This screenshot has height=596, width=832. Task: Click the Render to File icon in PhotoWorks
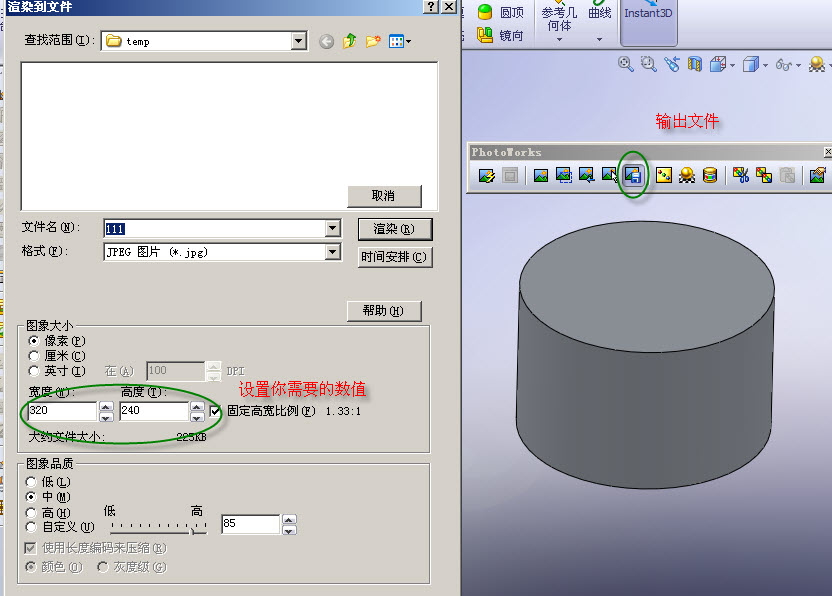coord(633,175)
